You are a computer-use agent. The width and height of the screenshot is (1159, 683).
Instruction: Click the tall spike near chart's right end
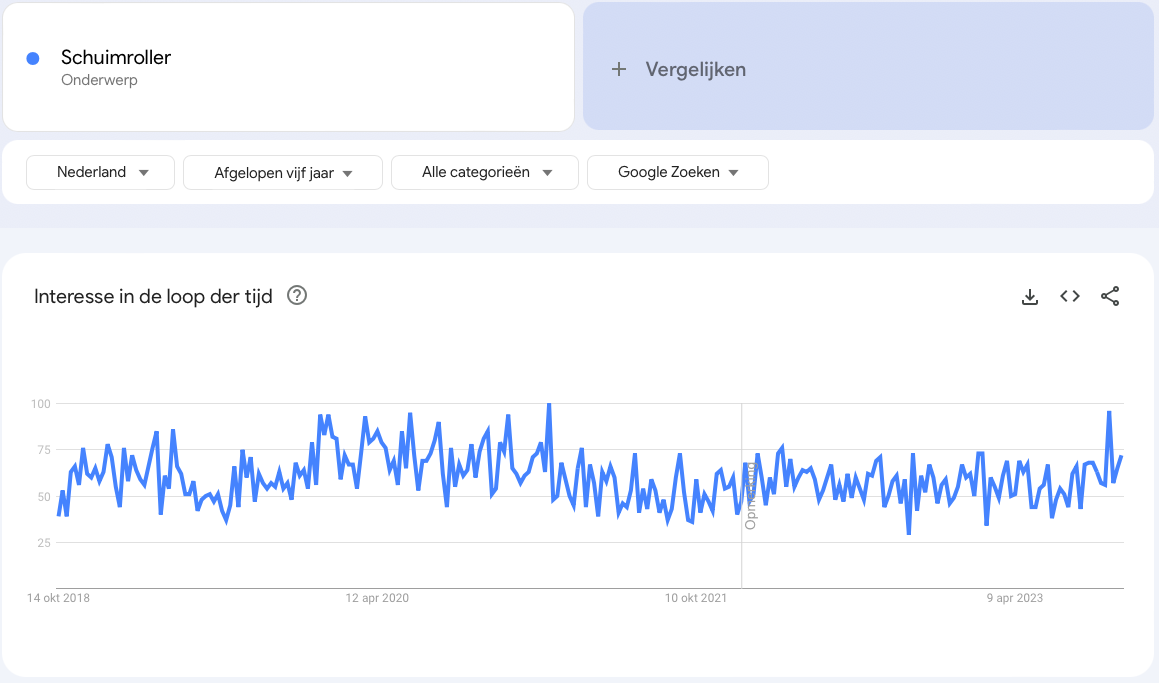coord(1109,412)
